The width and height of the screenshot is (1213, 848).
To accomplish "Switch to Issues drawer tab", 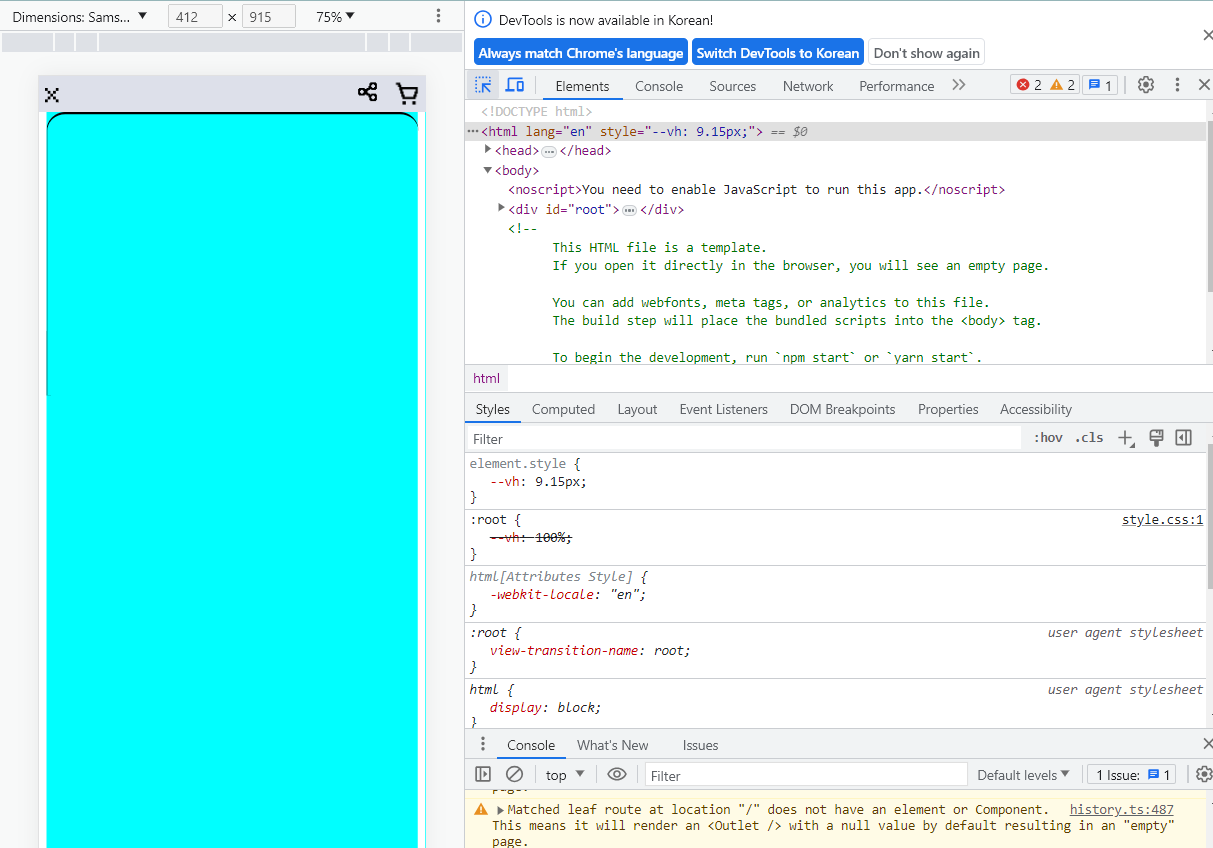I will click(700, 745).
